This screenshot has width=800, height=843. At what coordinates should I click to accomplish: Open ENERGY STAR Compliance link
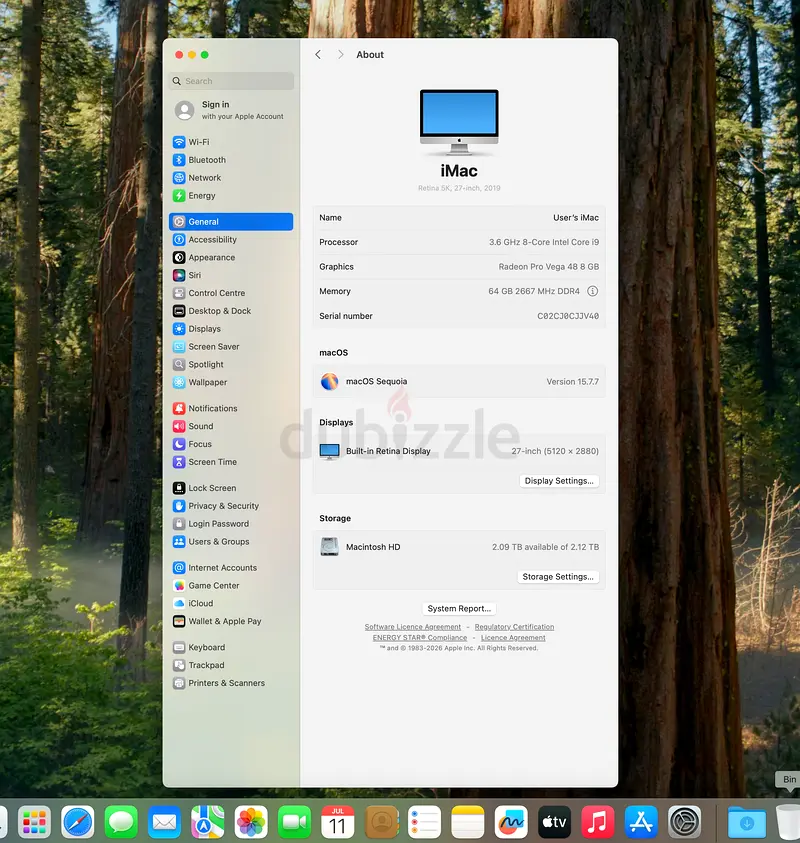click(420, 638)
